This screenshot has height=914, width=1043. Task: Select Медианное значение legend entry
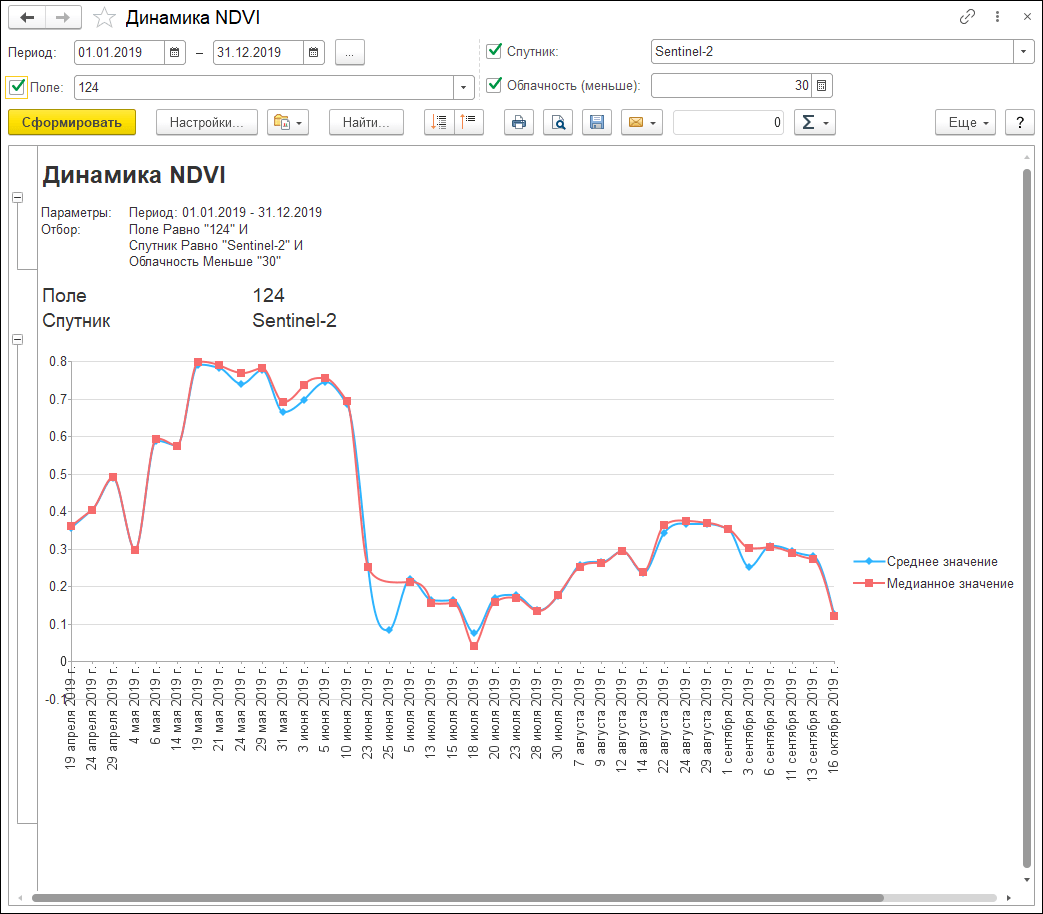(933, 583)
